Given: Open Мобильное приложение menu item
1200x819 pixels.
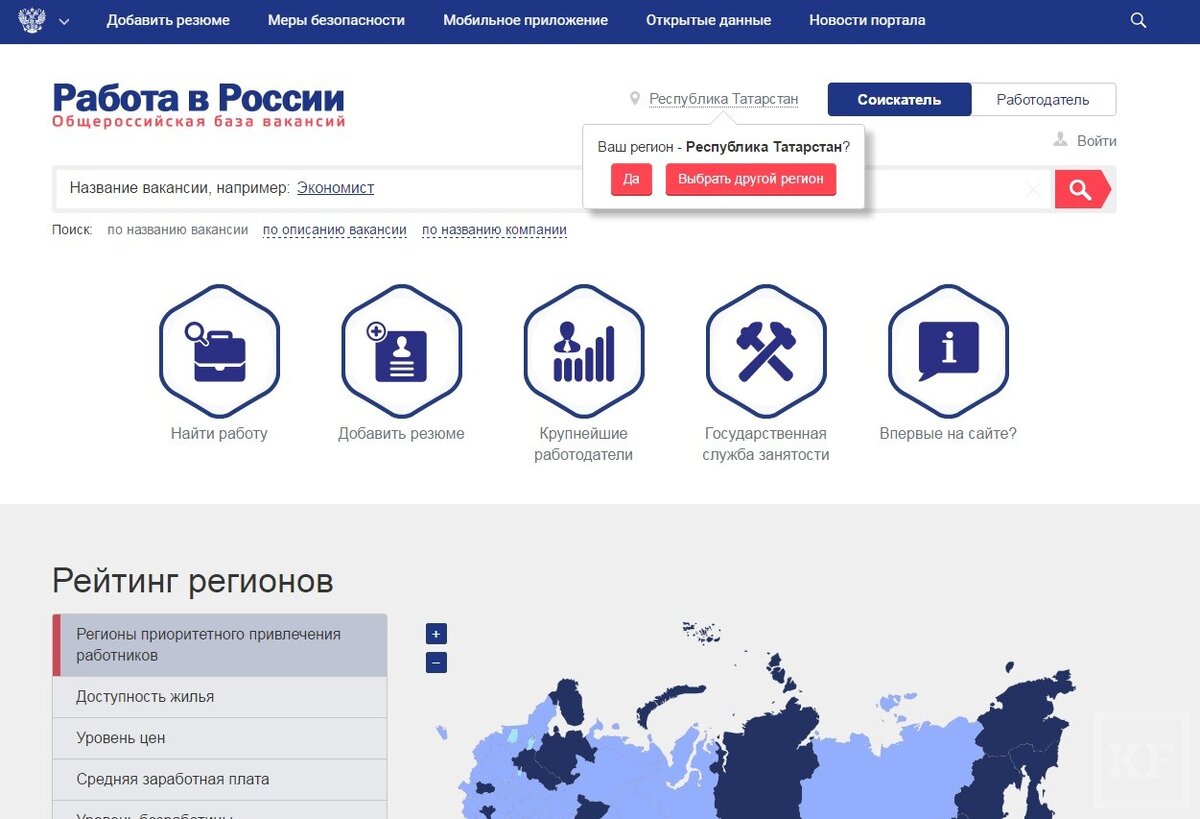Looking at the screenshot, I should coord(525,20).
